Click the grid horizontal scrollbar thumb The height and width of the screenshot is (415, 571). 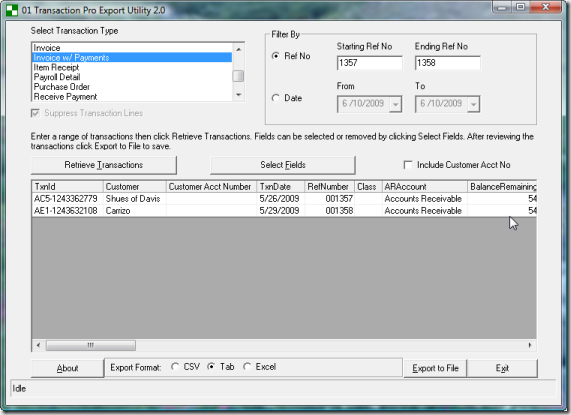click(x=91, y=345)
